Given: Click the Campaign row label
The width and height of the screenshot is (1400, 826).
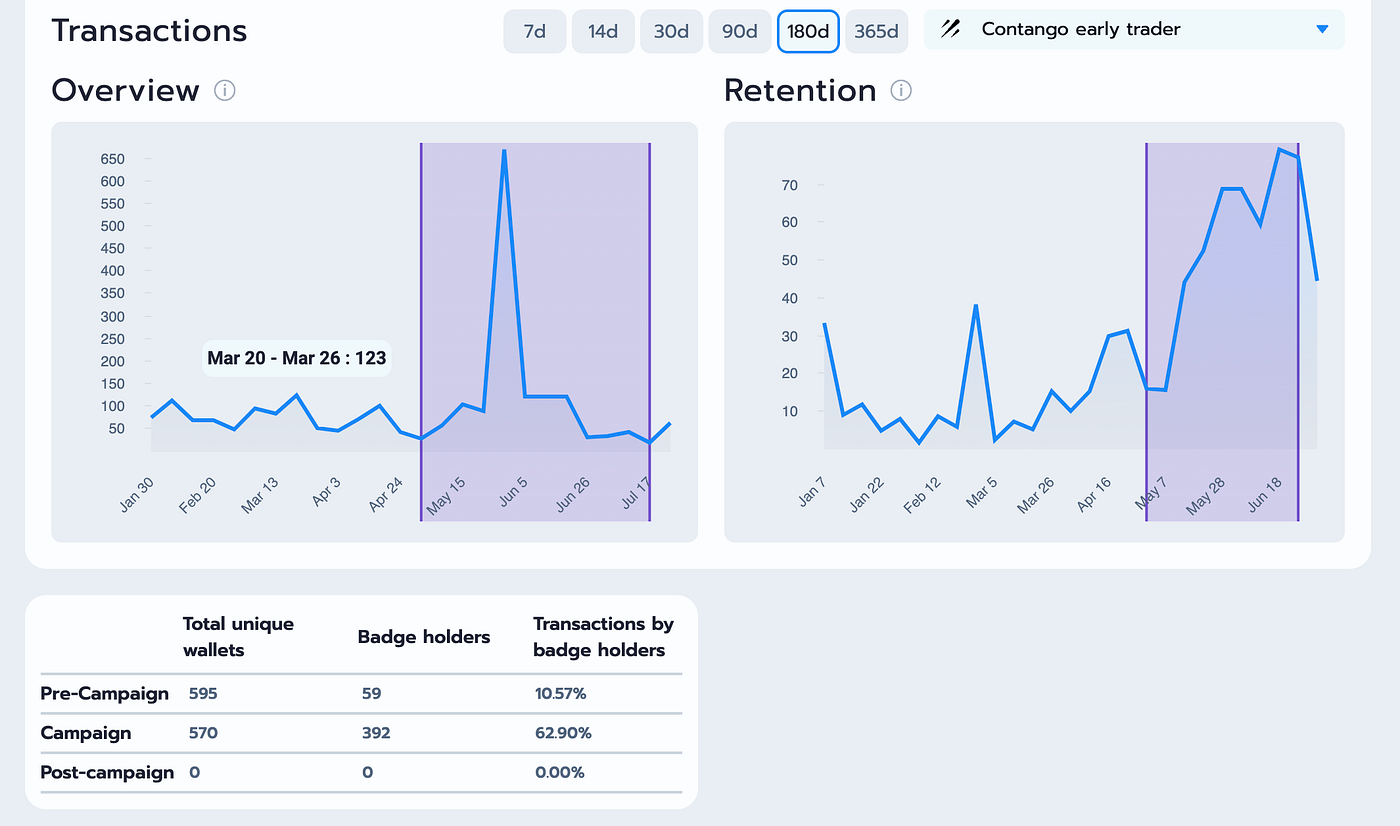Looking at the screenshot, I should [86, 733].
